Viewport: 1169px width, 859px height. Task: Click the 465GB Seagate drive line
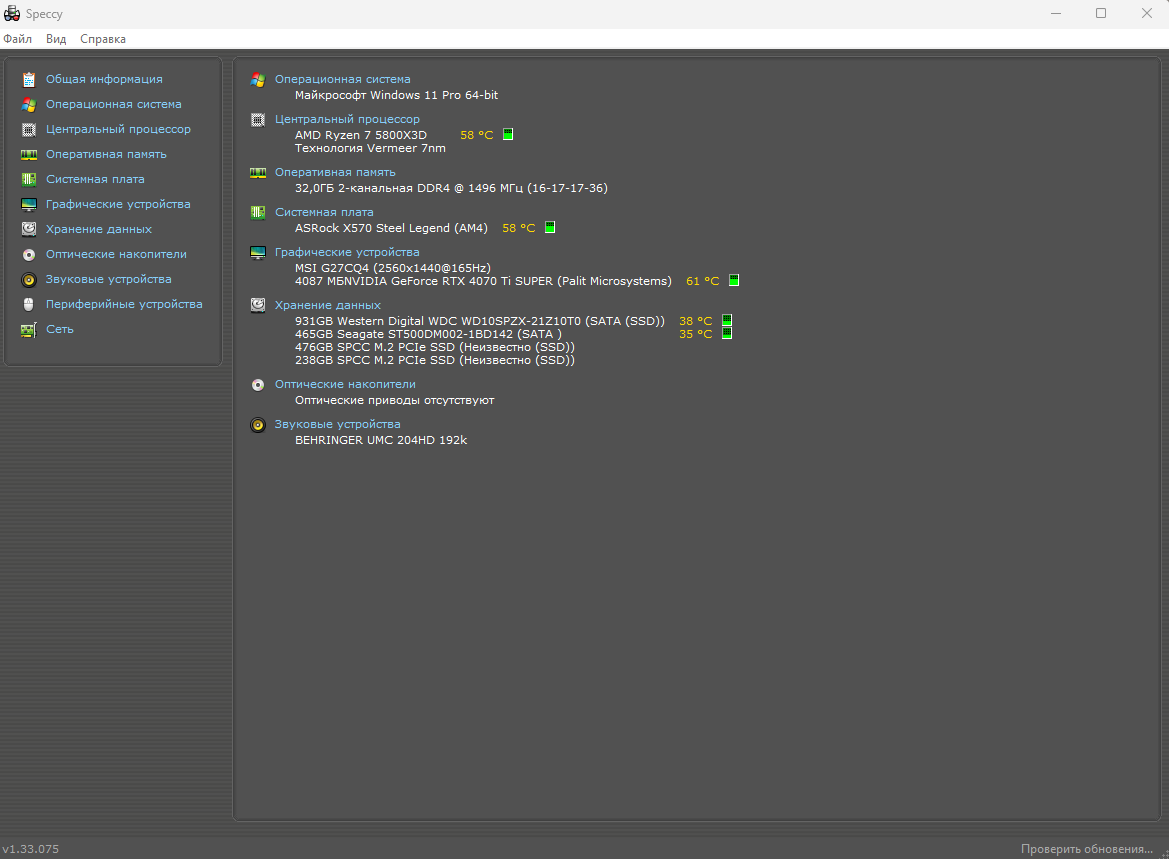tap(428, 334)
